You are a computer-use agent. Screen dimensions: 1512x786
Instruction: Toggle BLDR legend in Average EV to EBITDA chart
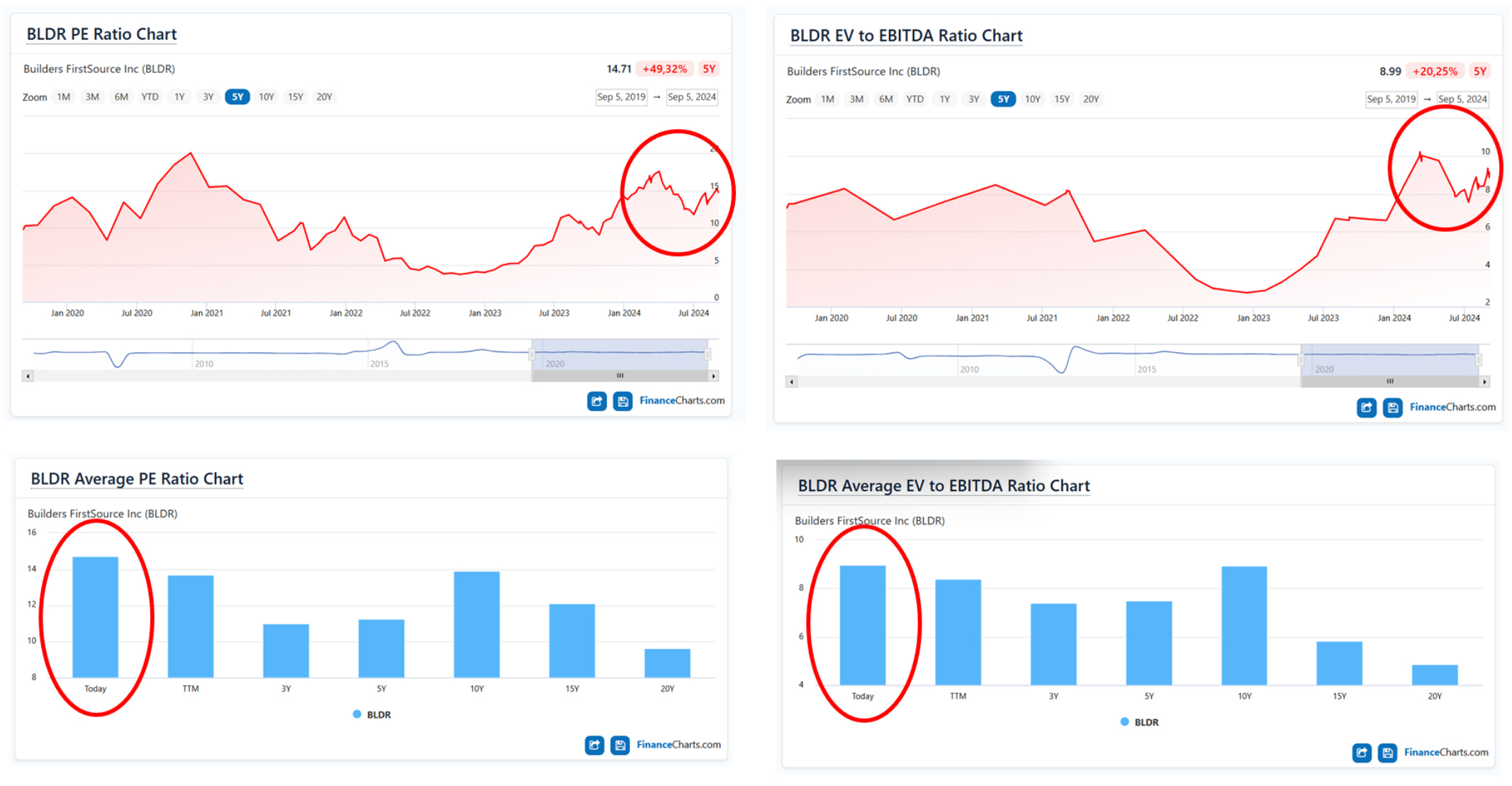point(1140,722)
